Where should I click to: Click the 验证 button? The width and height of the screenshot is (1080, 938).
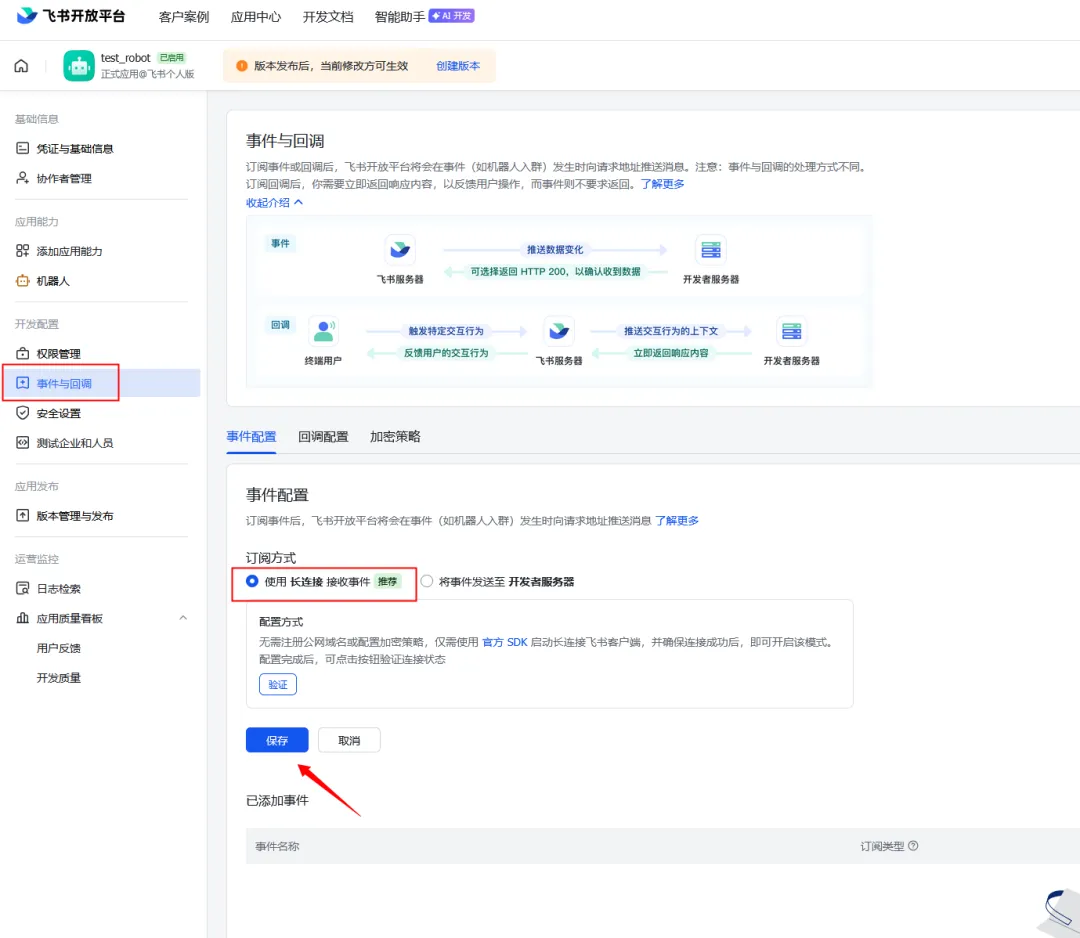pyautogui.click(x=278, y=685)
